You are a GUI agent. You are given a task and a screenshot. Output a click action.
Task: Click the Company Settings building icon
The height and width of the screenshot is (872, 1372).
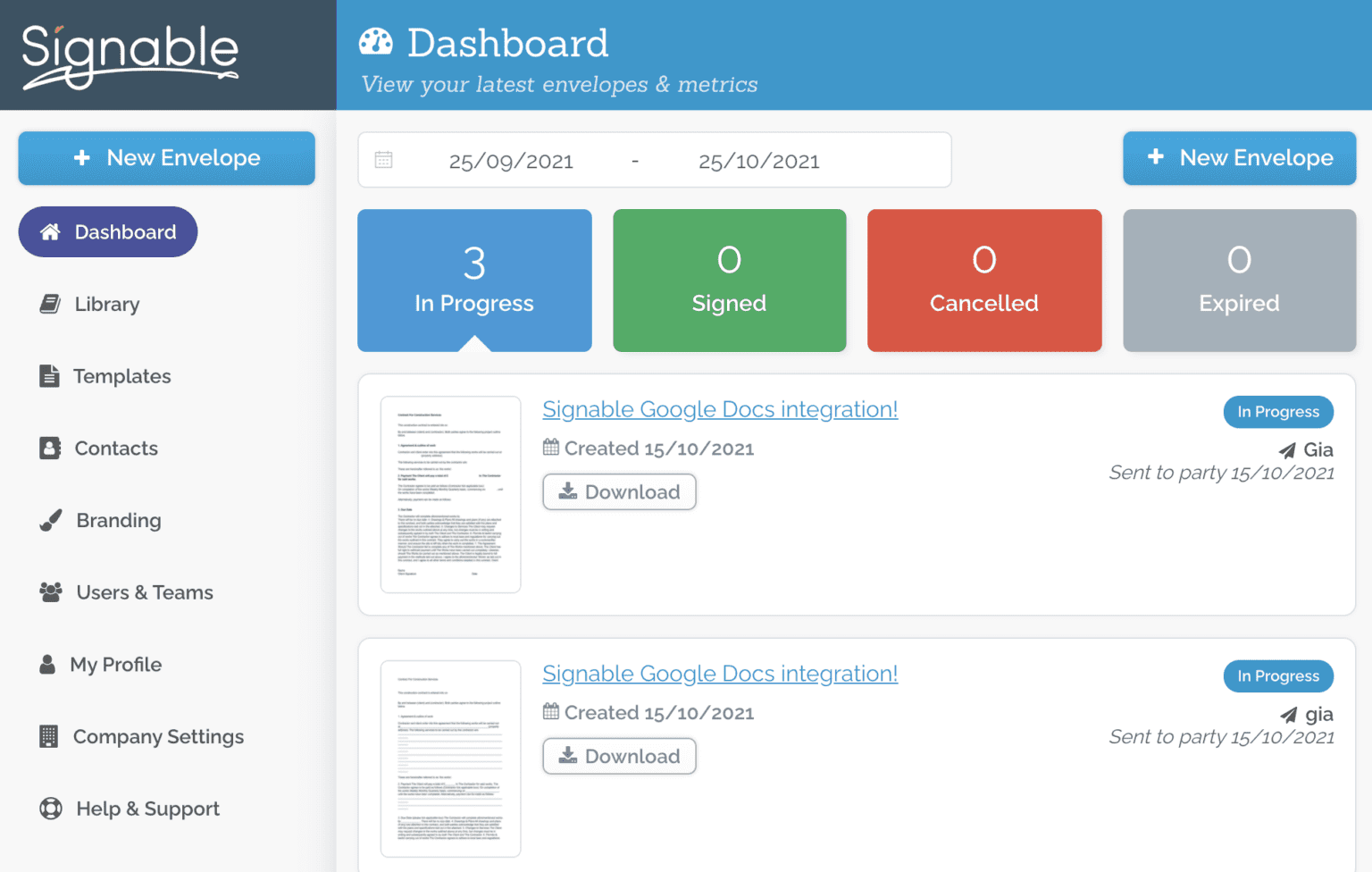pyautogui.click(x=49, y=736)
